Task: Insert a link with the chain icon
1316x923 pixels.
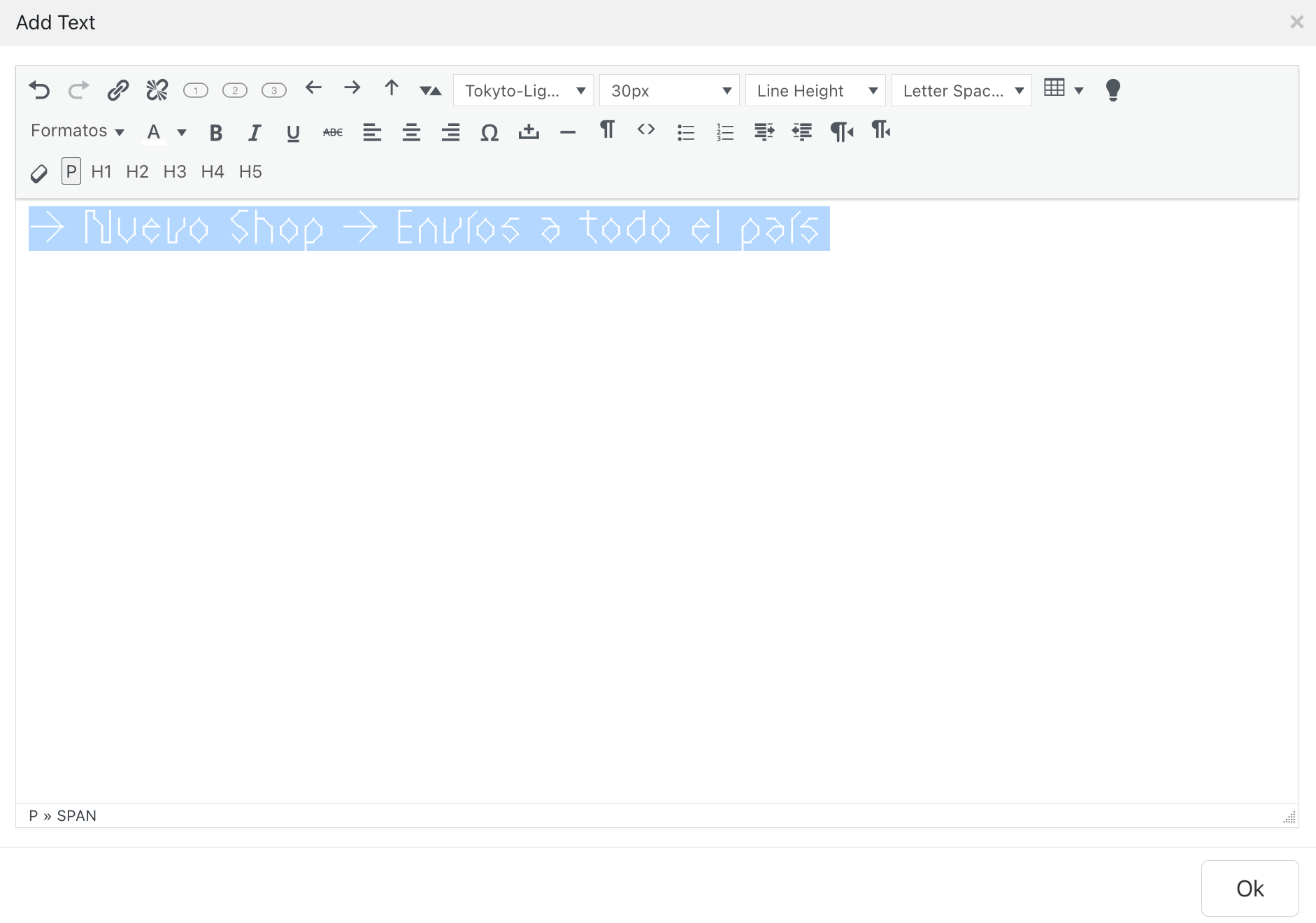Action: pyautogui.click(x=117, y=90)
